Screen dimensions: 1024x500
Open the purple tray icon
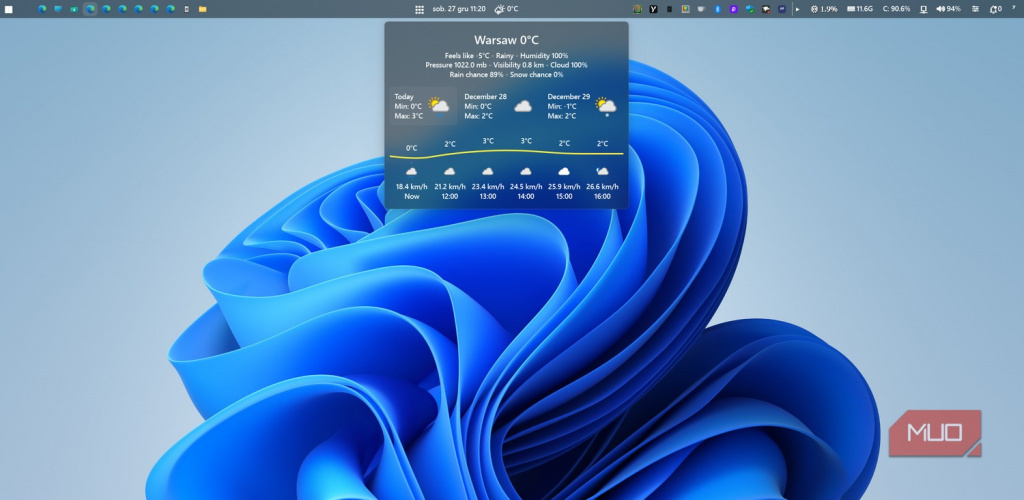[x=733, y=9]
